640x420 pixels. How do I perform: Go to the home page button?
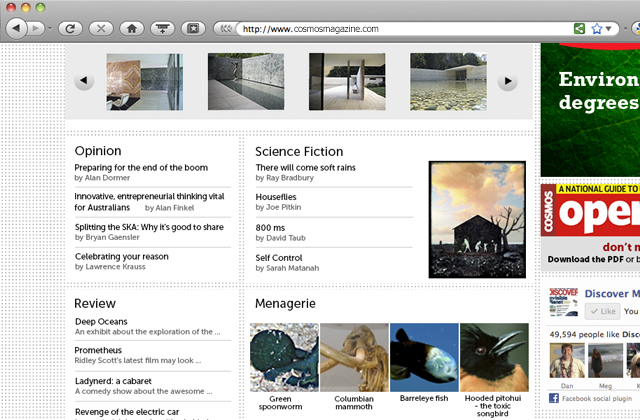click(131, 29)
